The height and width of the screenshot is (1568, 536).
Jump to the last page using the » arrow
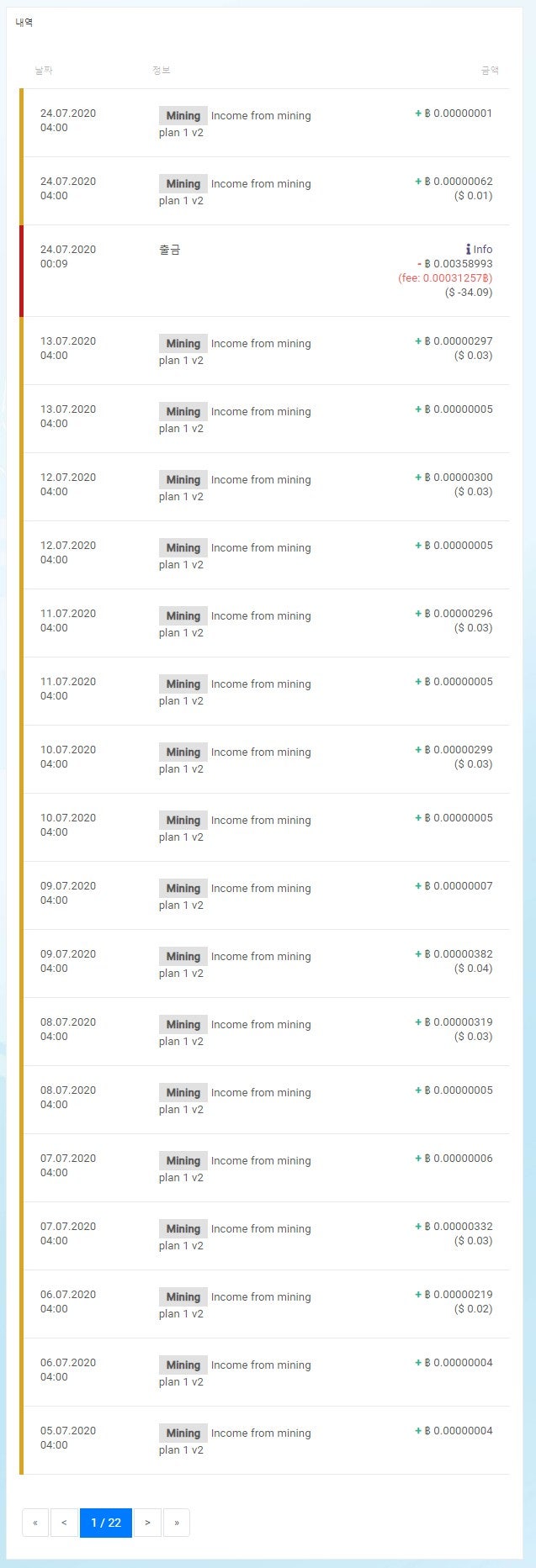pos(176,1523)
